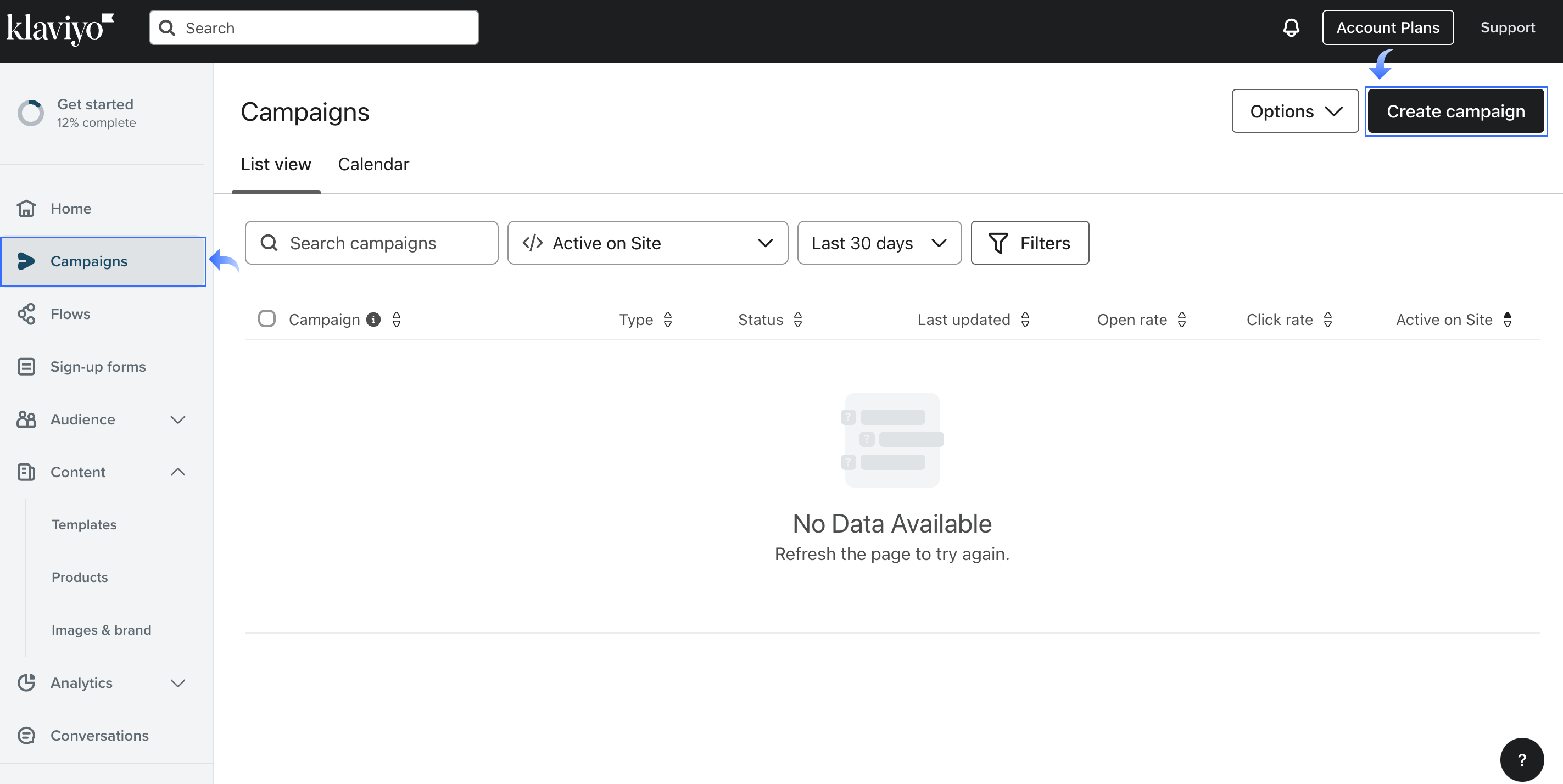
Task: Click the notification bell icon
Action: pos(1291,27)
